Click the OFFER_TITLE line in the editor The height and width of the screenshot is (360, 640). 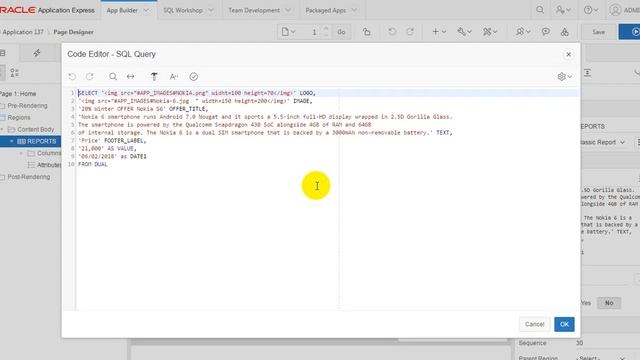[x=143, y=109]
